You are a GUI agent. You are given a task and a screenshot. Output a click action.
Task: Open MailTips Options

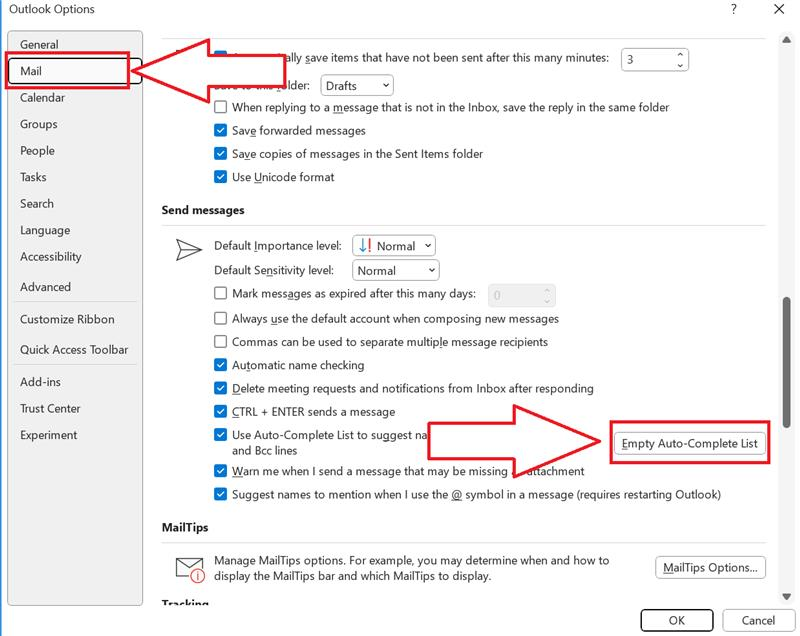point(710,568)
